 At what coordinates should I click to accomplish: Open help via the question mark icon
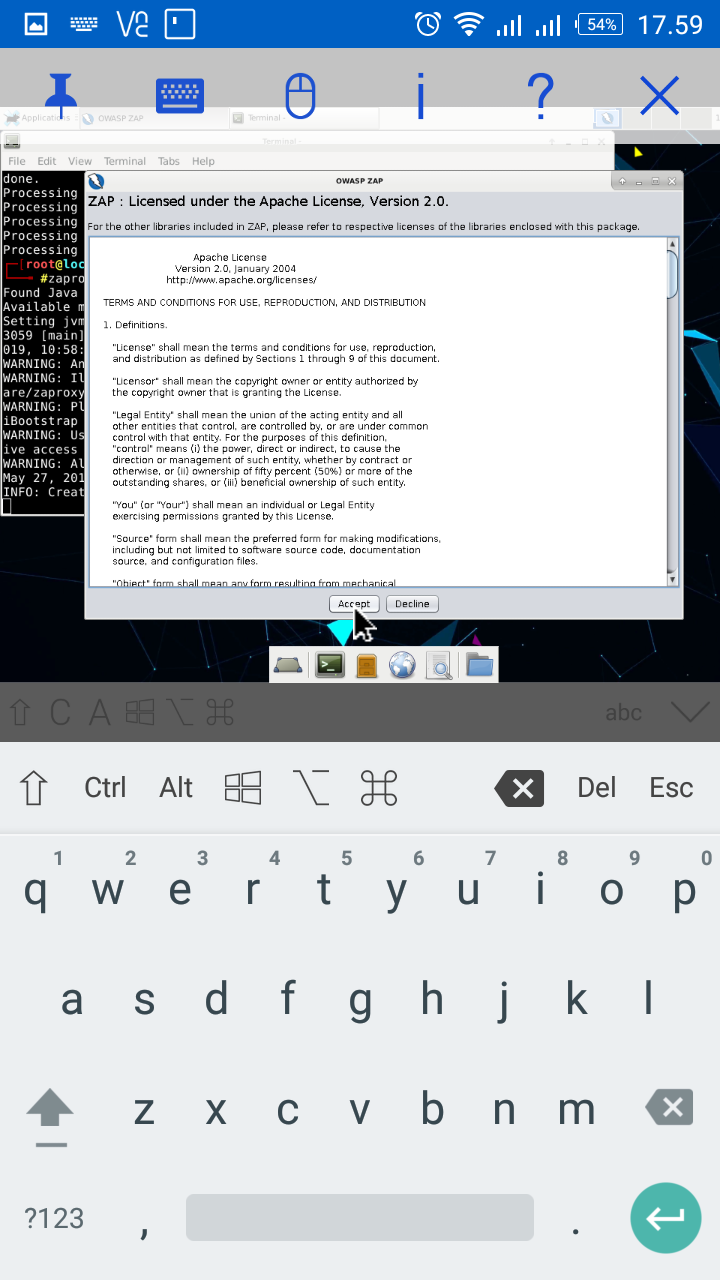click(x=540, y=96)
